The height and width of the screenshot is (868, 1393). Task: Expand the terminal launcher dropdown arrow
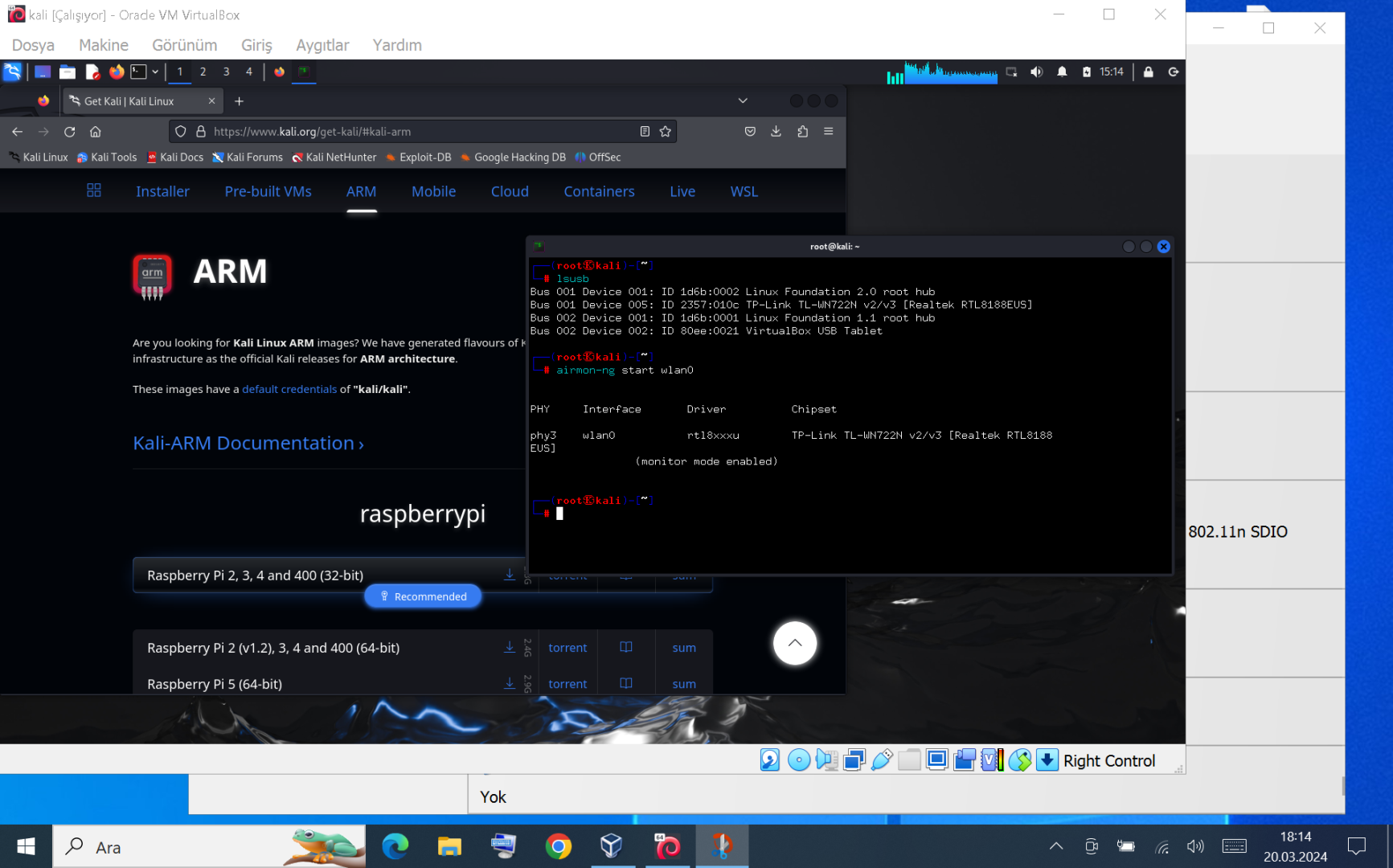155,72
